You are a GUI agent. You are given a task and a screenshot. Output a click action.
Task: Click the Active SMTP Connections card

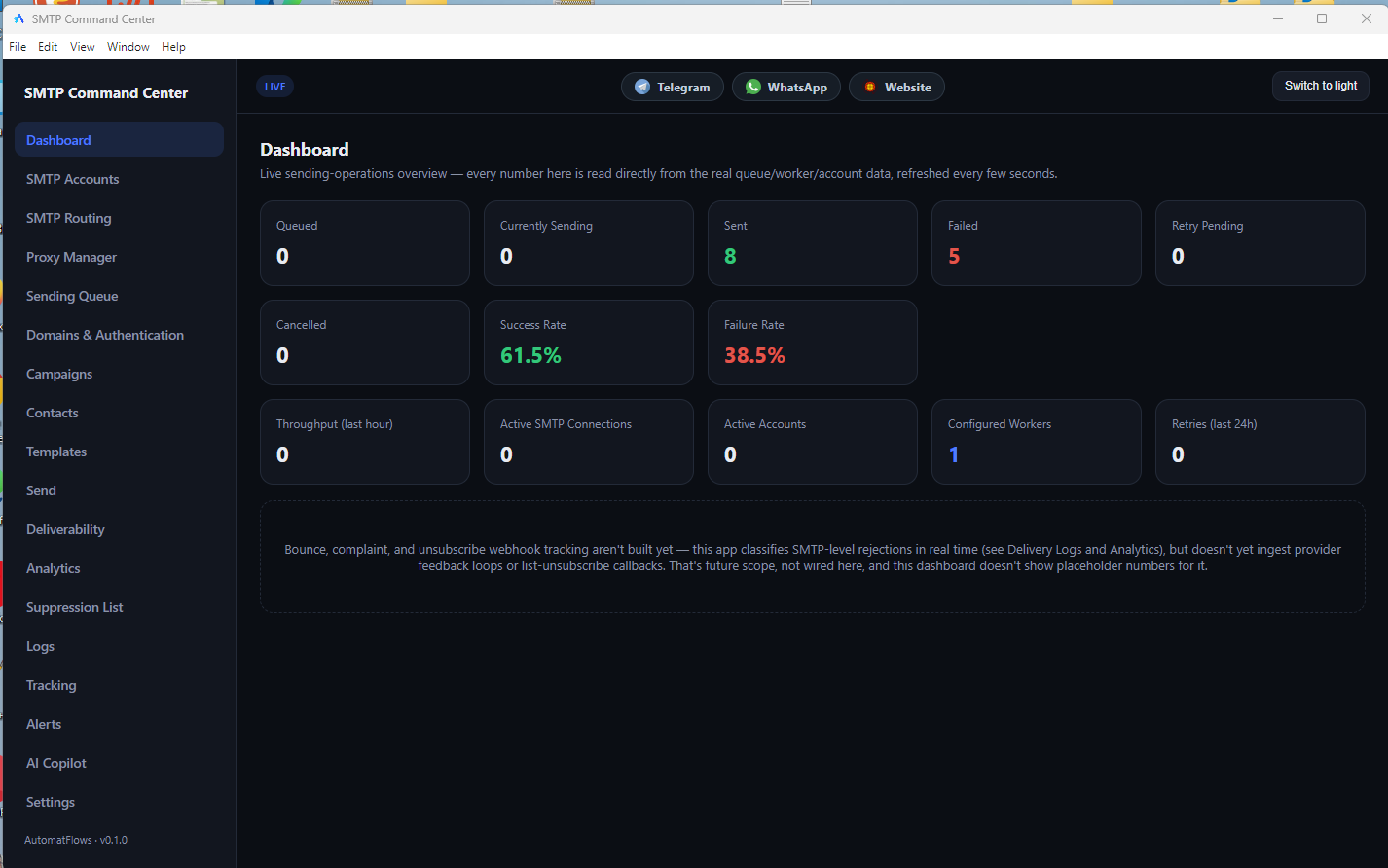point(589,442)
